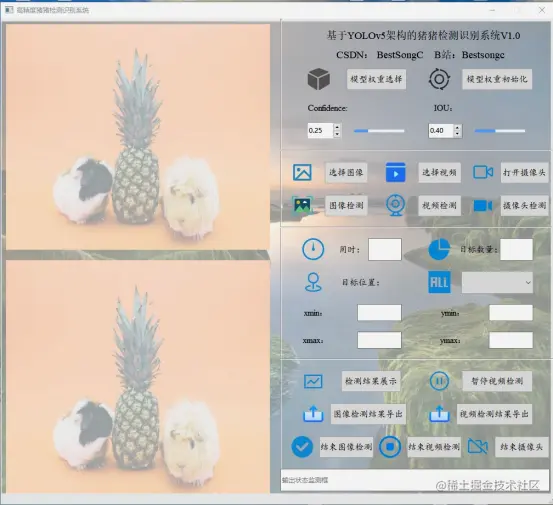Click the CSDN: BestSongC text
The height and width of the screenshot is (506, 554).
[x=379, y=55]
